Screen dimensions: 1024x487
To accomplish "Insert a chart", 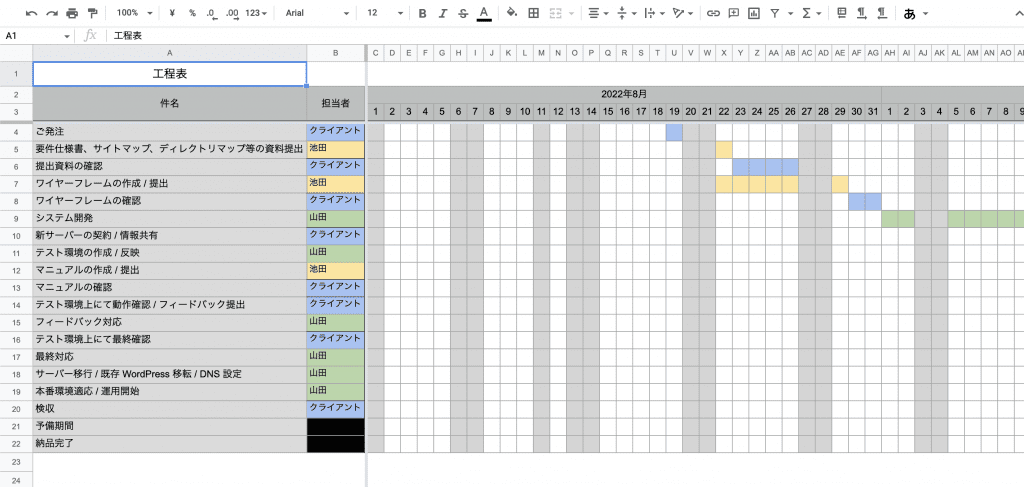I will click(x=754, y=13).
